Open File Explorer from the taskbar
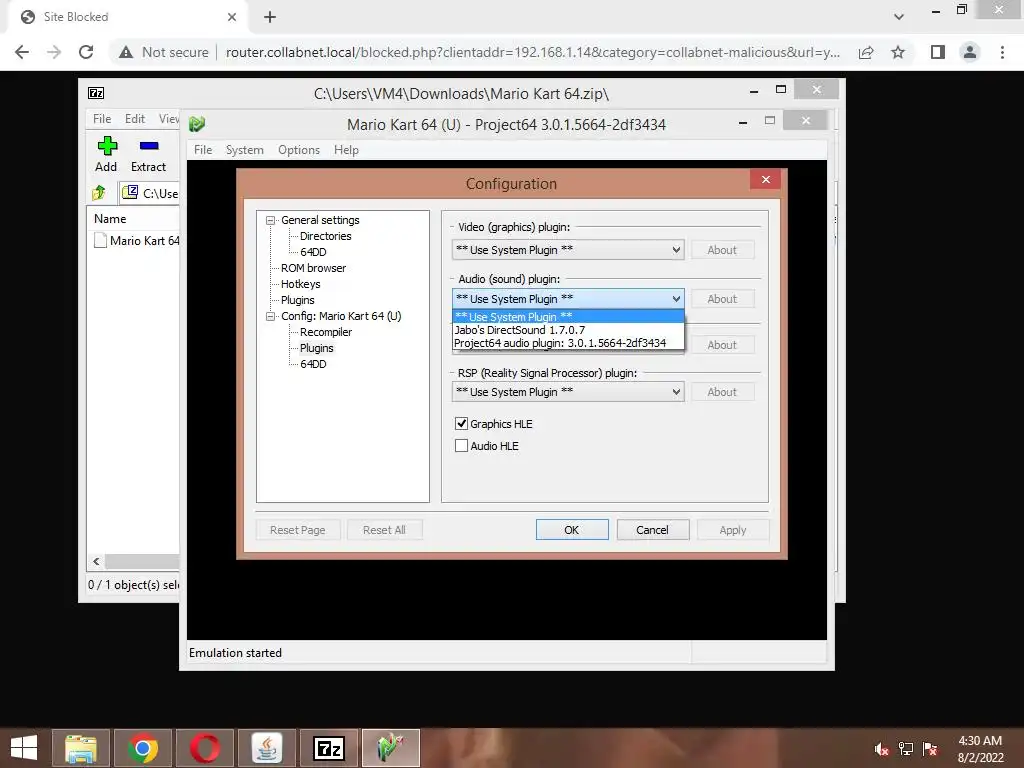 [x=81, y=748]
